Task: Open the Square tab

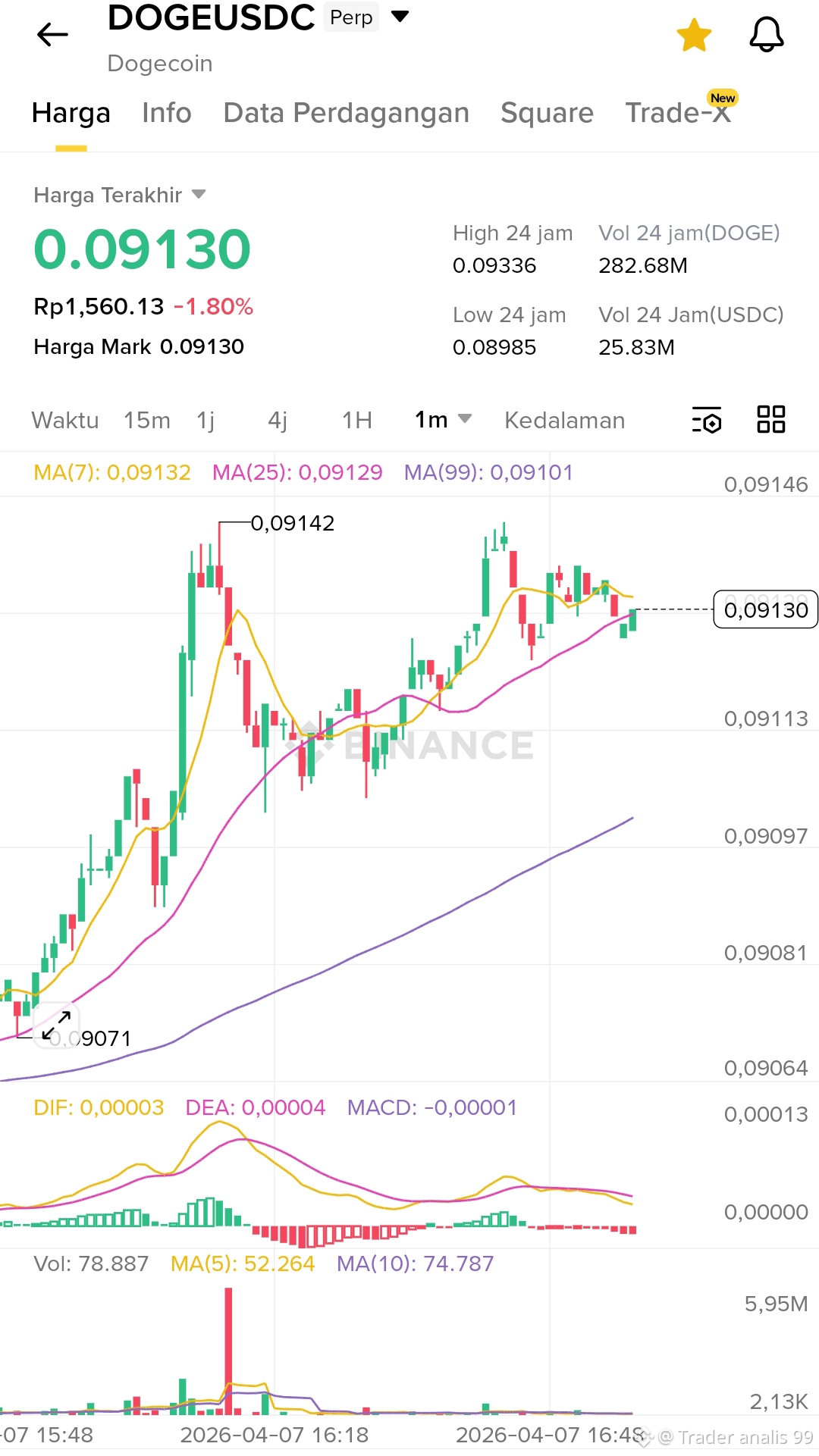Action: tap(547, 113)
